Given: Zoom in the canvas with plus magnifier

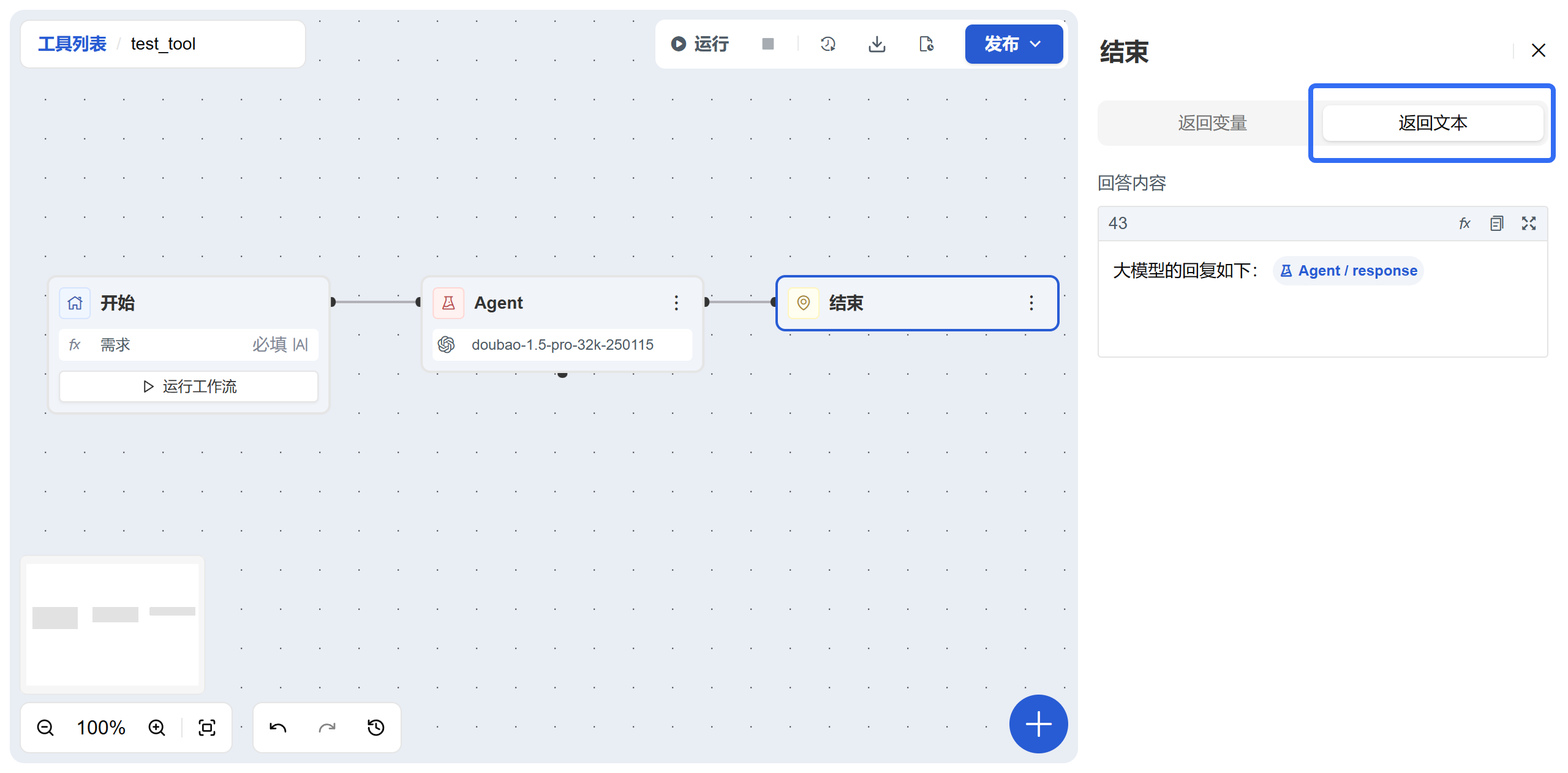Looking at the screenshot, I should coord(157,728).
